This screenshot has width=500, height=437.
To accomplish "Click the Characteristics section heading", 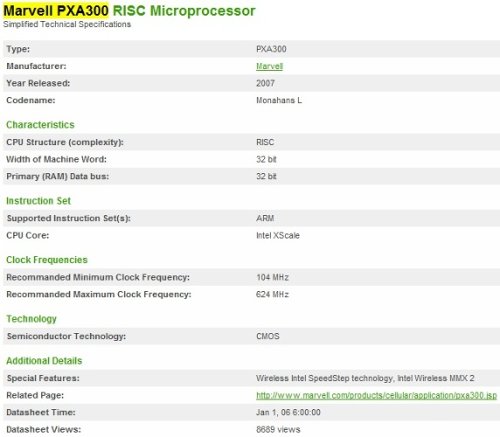I will tap(40, 125).
